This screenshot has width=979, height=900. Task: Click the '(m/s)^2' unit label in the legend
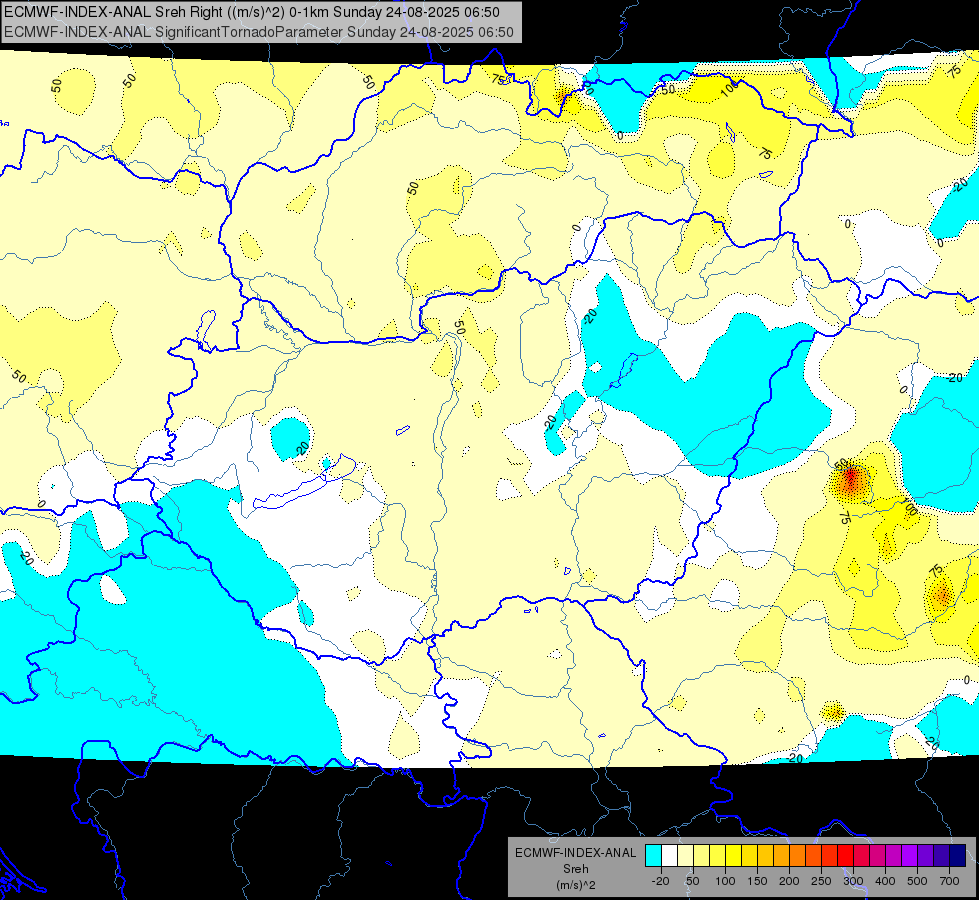click(576, 885)
